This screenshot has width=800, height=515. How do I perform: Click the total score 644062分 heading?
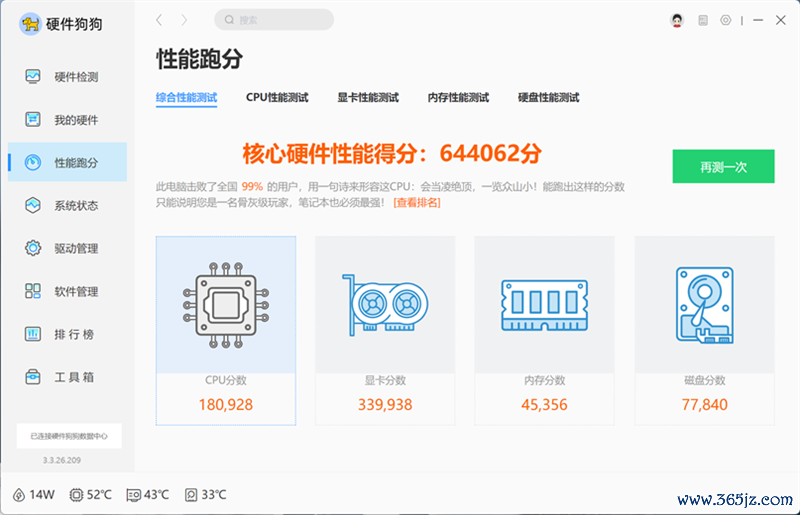[x=392, y=153]
